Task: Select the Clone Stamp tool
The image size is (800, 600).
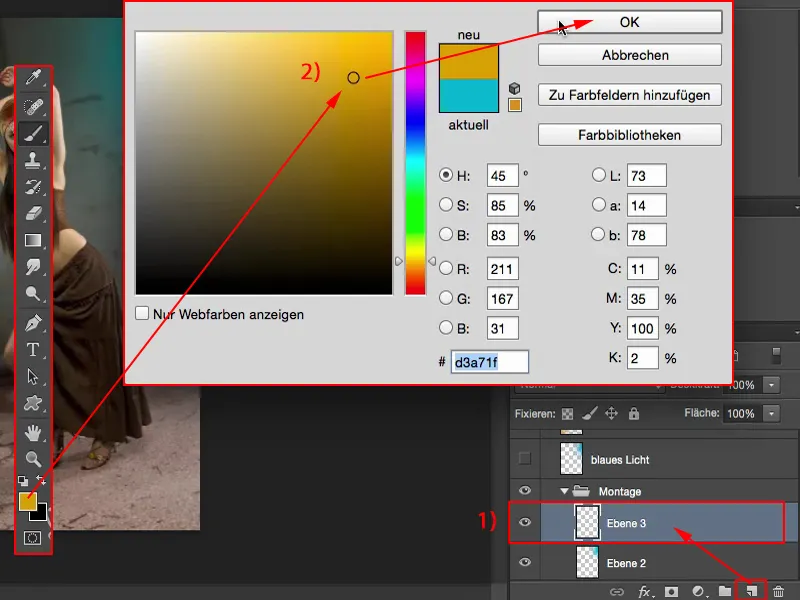Action: coord(33,160)
